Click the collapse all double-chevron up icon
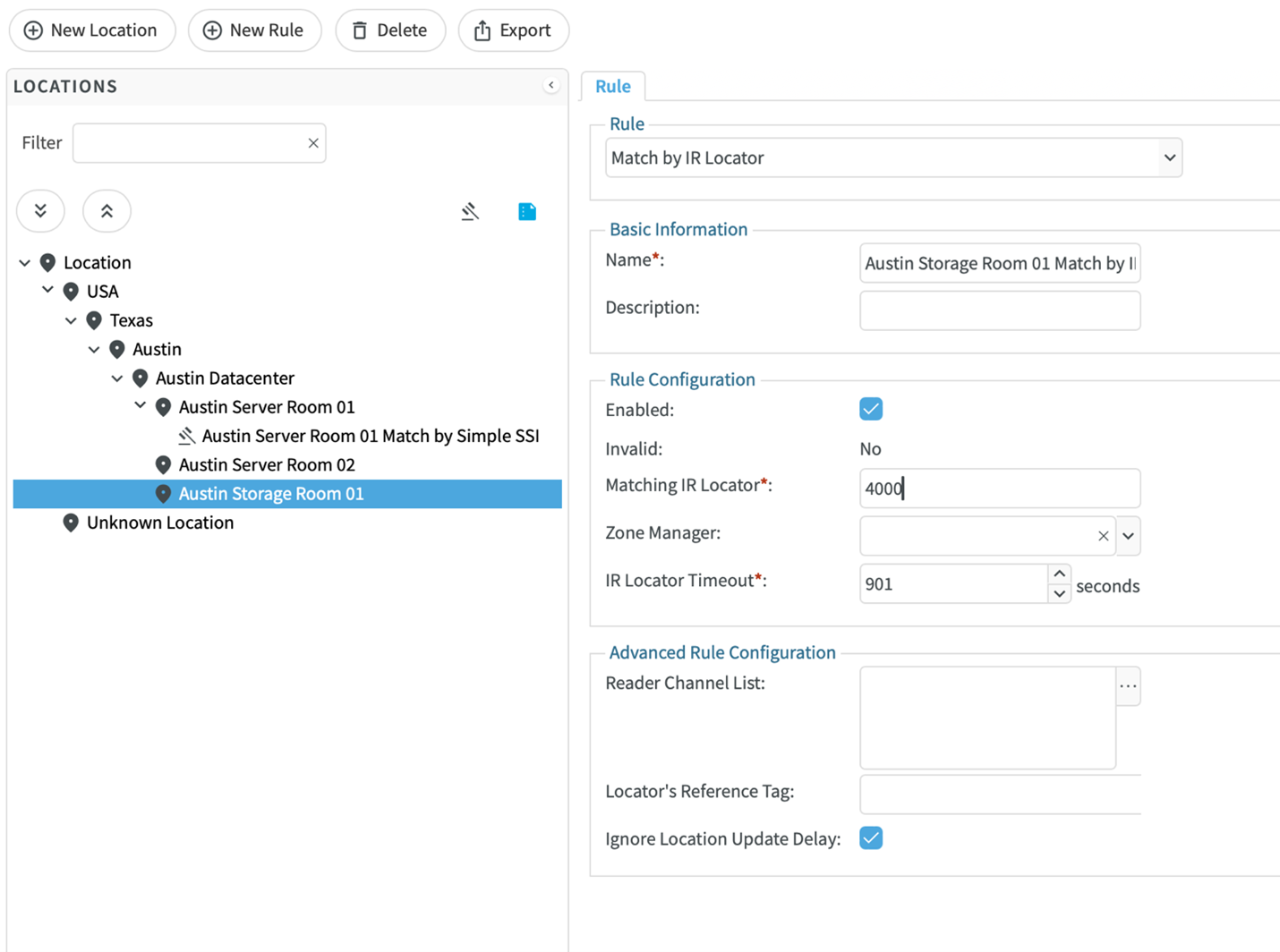 click(x=107, y=211)
